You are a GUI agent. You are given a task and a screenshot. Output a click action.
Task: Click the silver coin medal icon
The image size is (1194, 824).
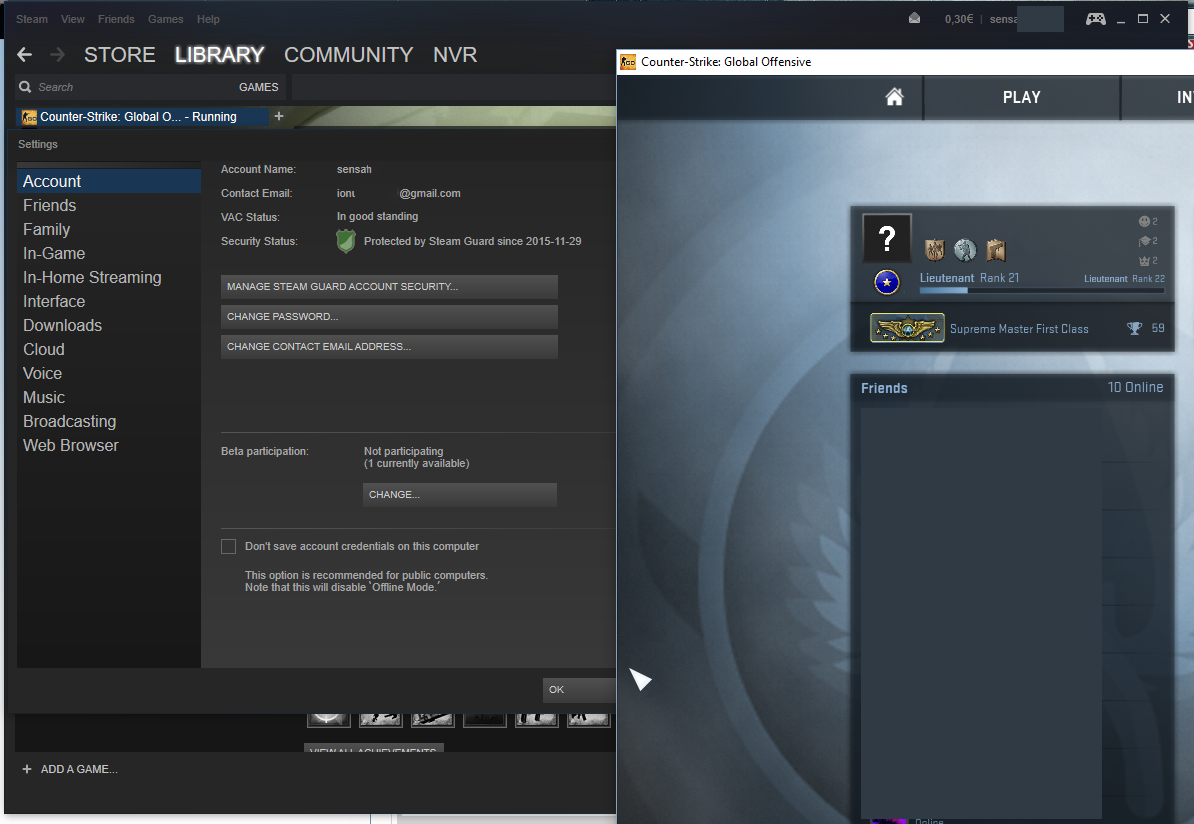point(965,250)
